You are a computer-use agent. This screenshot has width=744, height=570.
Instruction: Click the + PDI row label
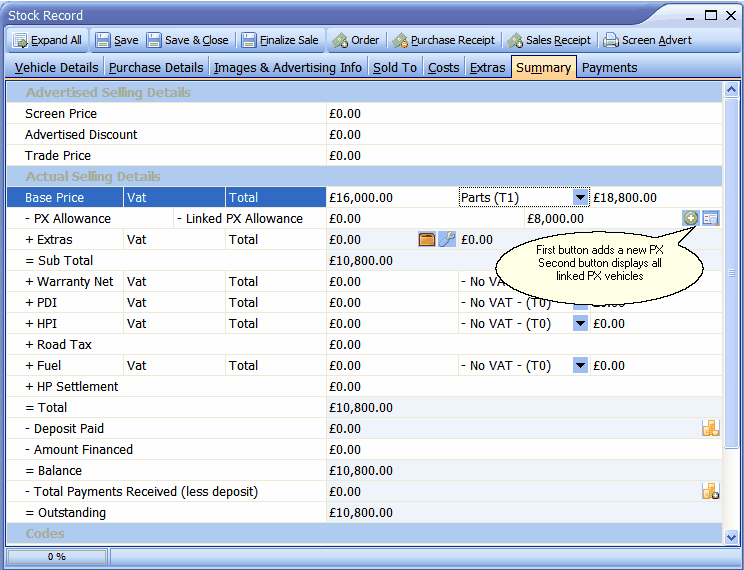tap(41, 302)
